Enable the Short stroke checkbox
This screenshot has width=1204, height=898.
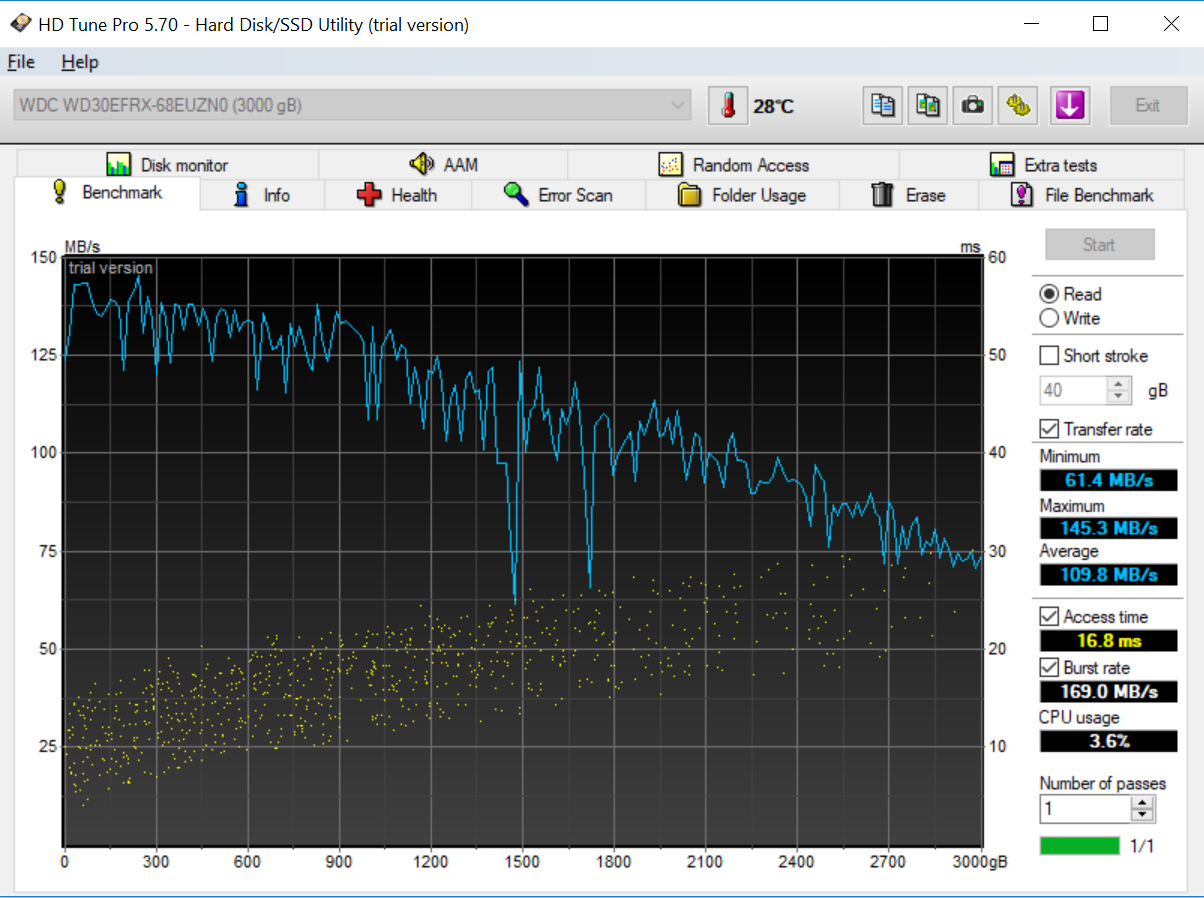(x=1049, y=356)
